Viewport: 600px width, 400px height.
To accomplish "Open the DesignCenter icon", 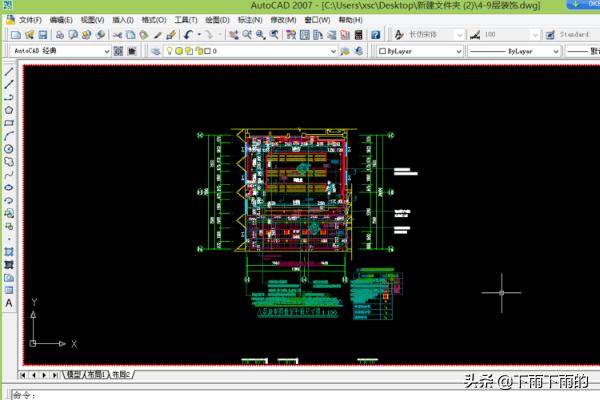I will 305,35.
